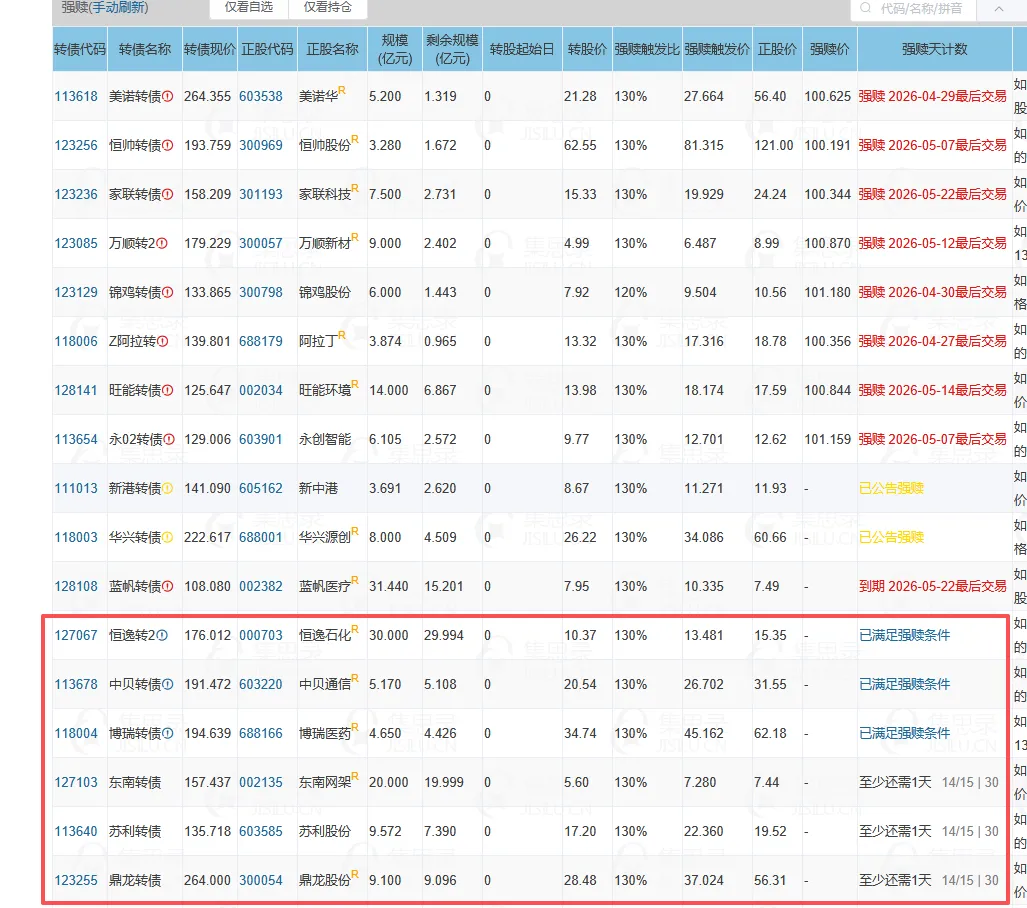Click the red info icon beside 美诺转债
The height and width of the screenshot is (908, 1027).
[x=168, y=96]
